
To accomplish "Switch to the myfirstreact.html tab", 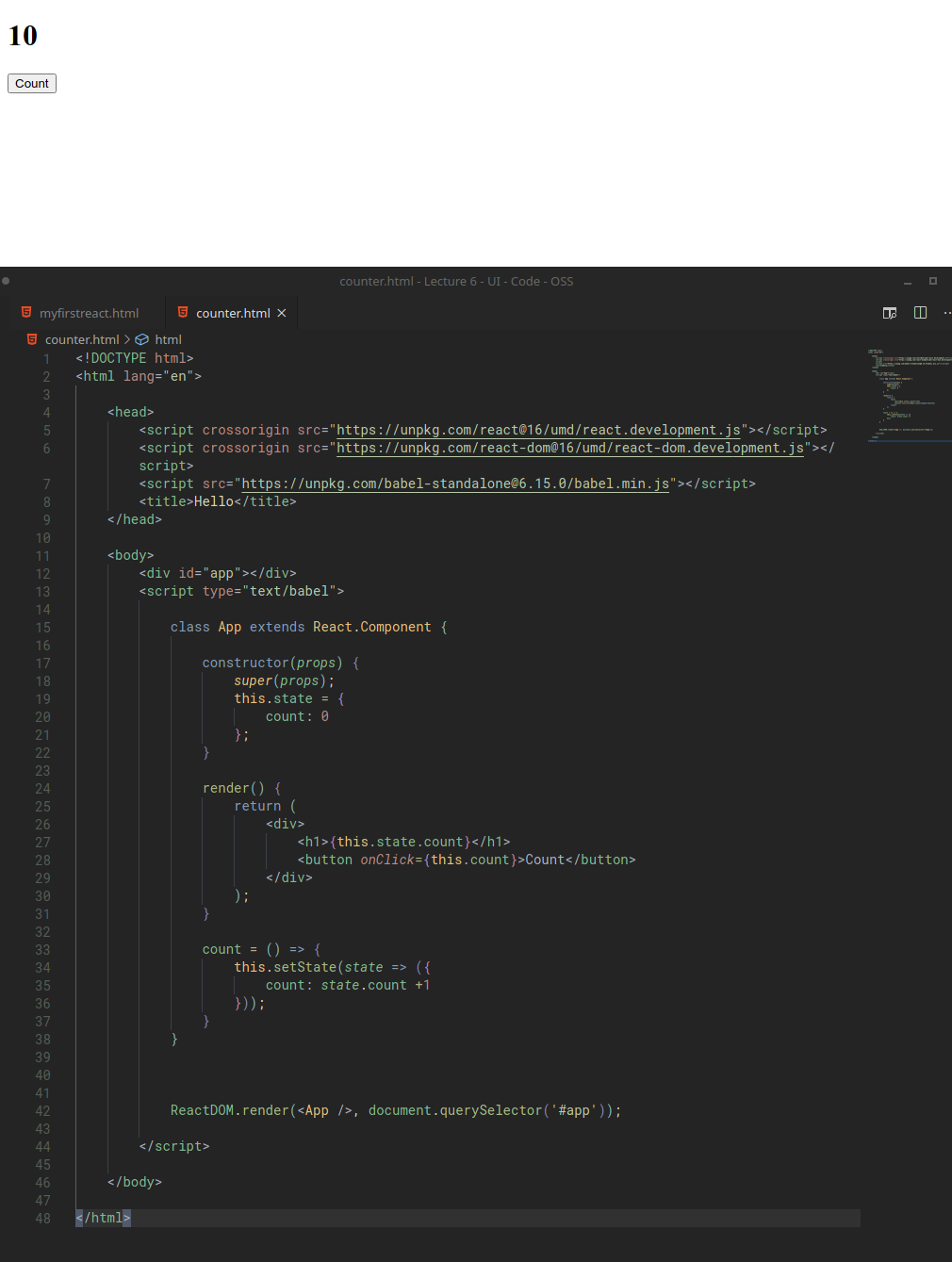I will click(x=89, y=313).
